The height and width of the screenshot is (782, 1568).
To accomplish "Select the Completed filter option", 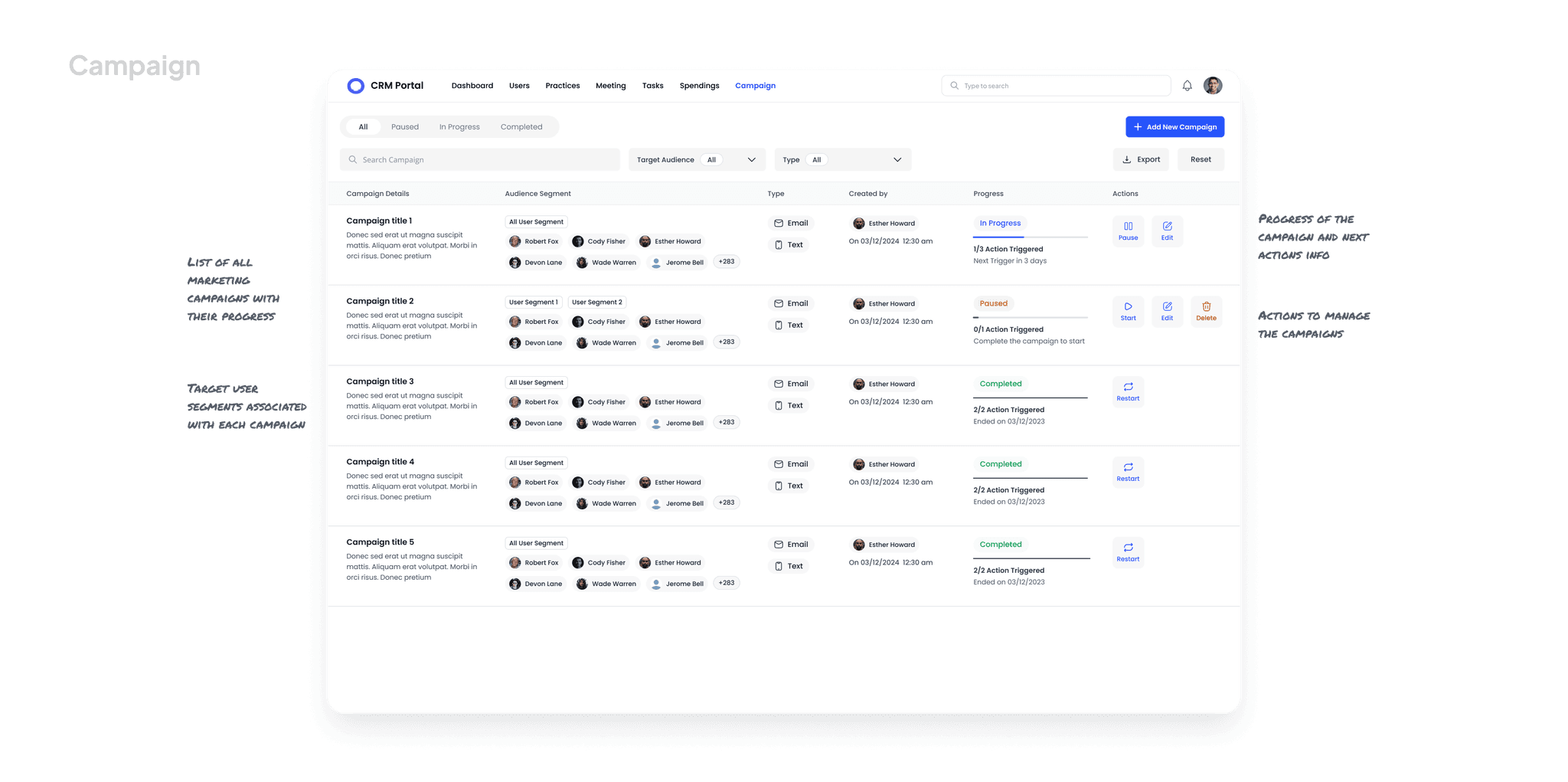I will tap(521, 126).
